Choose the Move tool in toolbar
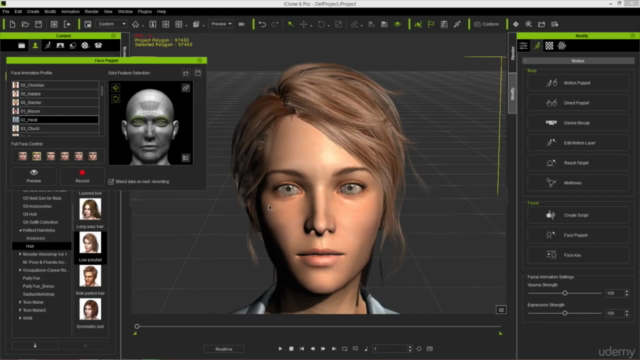 (304, 24)
